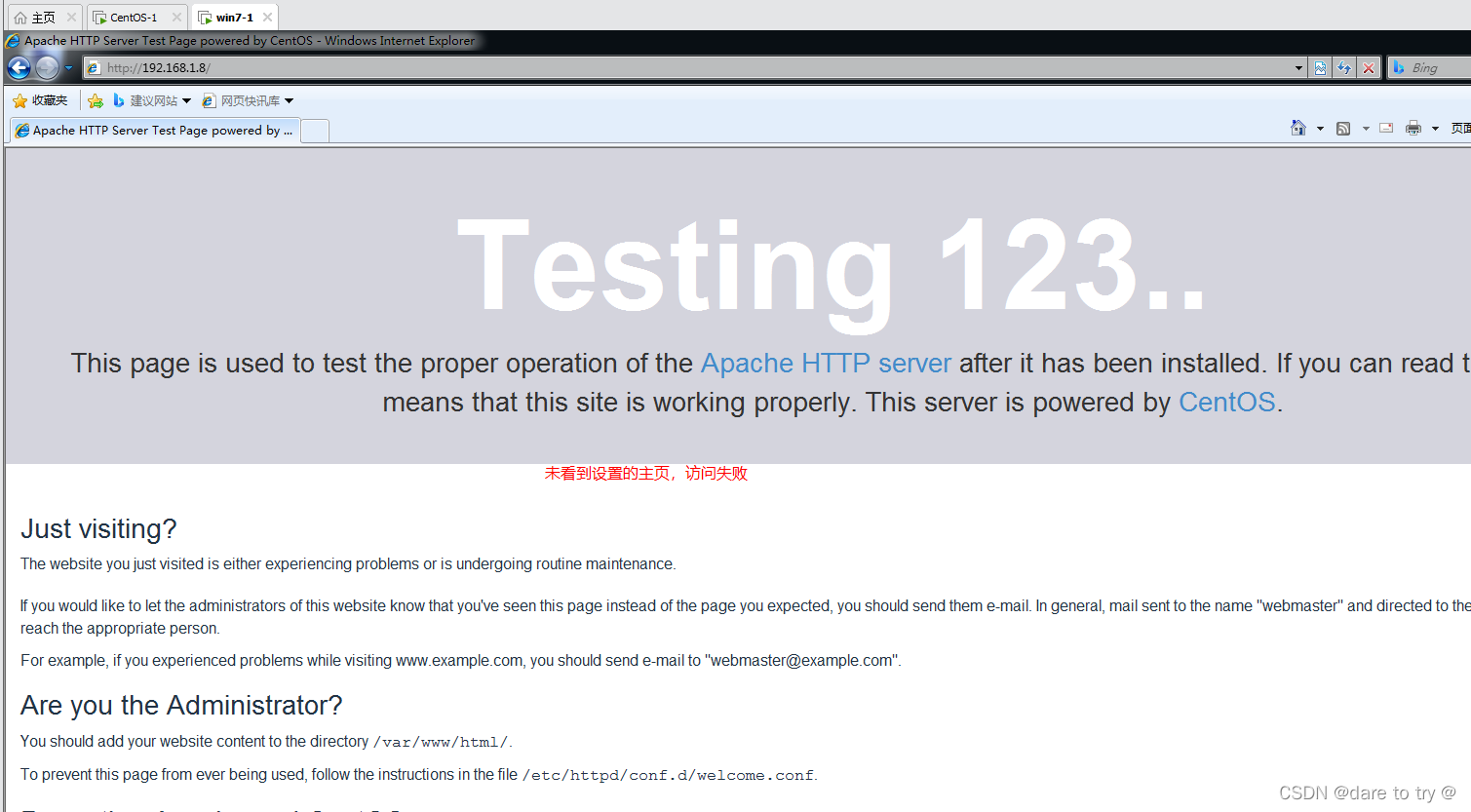Expand the address bar history dropdown arrow
This screenshot has width=1471, height=812.
point(1298,68)
